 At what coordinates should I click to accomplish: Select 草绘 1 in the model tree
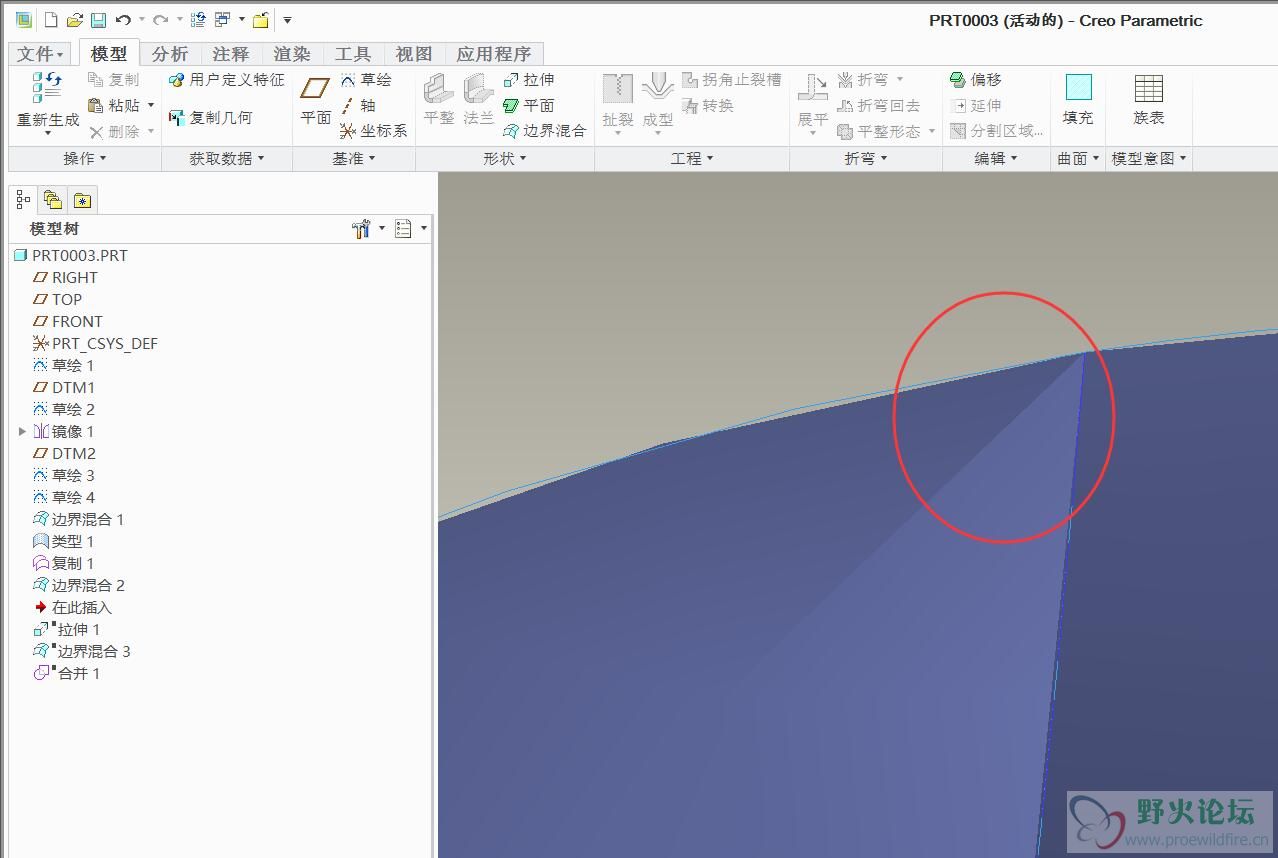64,366
